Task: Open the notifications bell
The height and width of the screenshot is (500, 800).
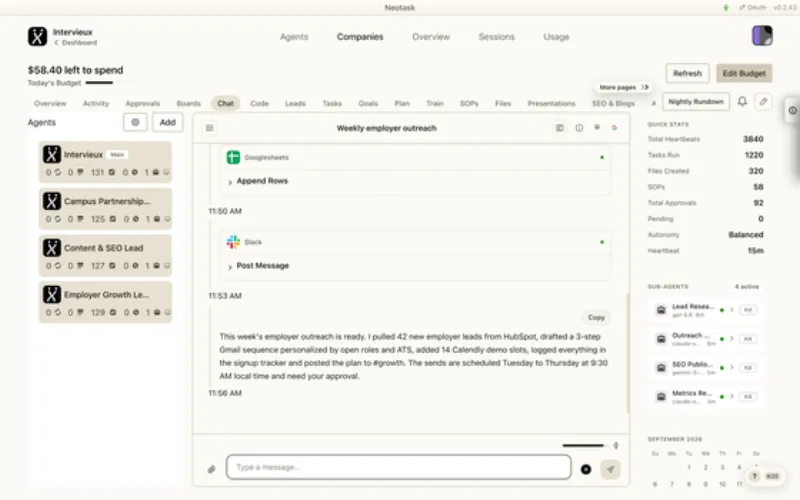Action: [x=742, y=102]
